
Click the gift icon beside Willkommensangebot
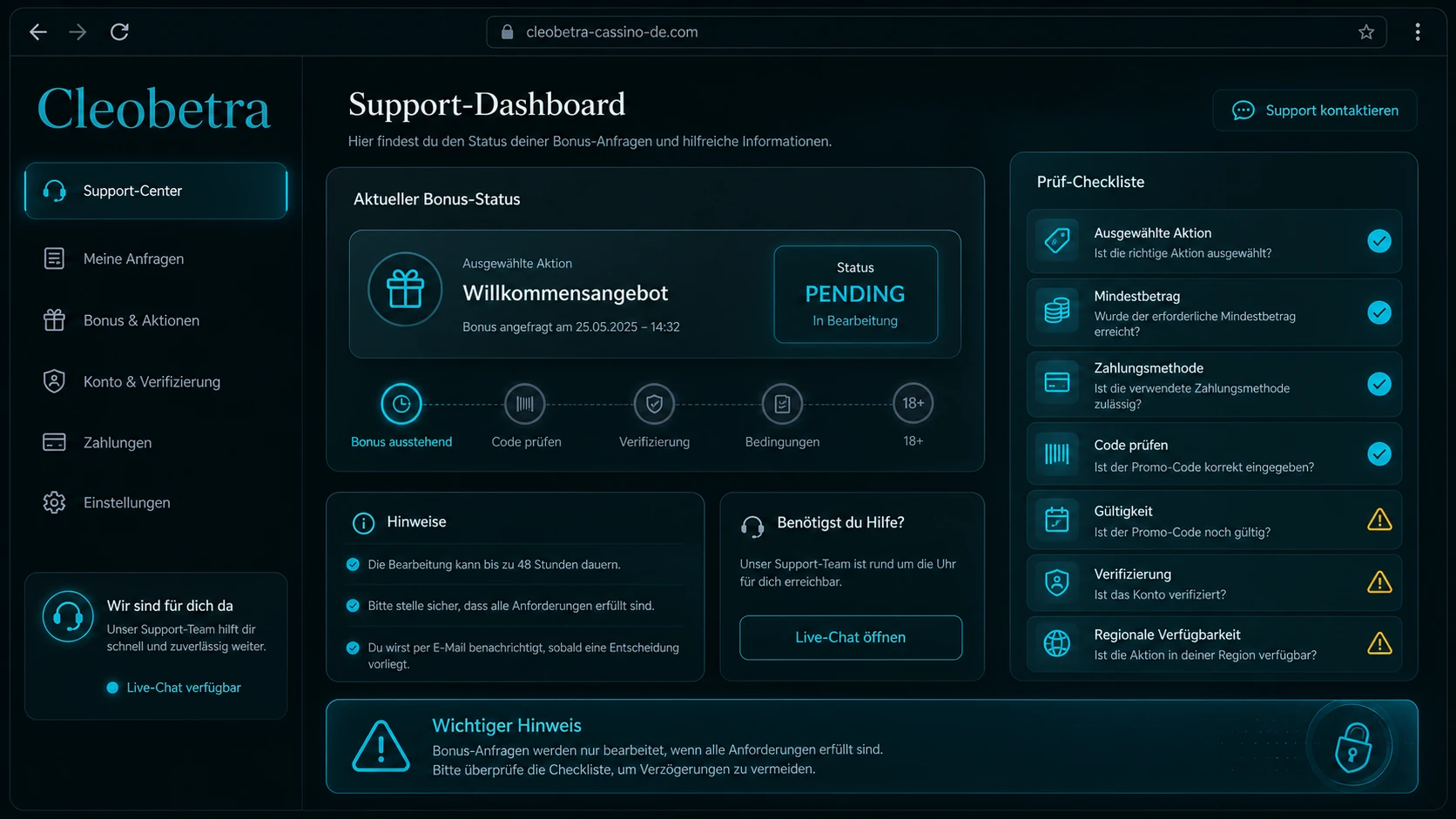[405, 289]
